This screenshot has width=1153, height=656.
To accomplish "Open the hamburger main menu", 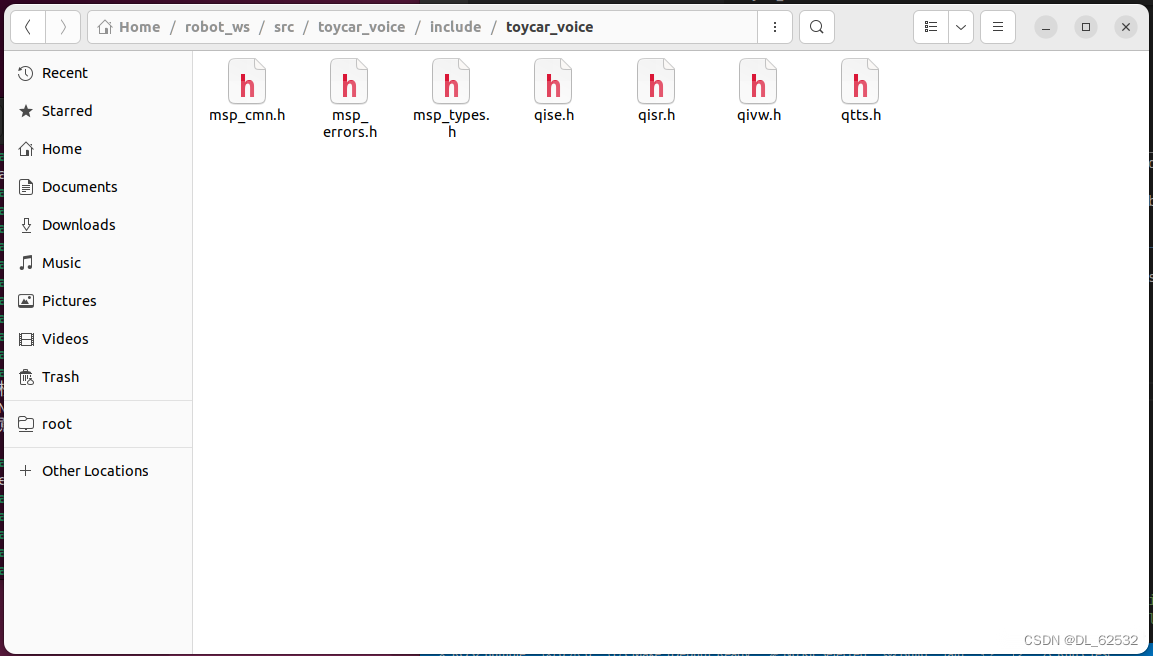I will point(998,27).
